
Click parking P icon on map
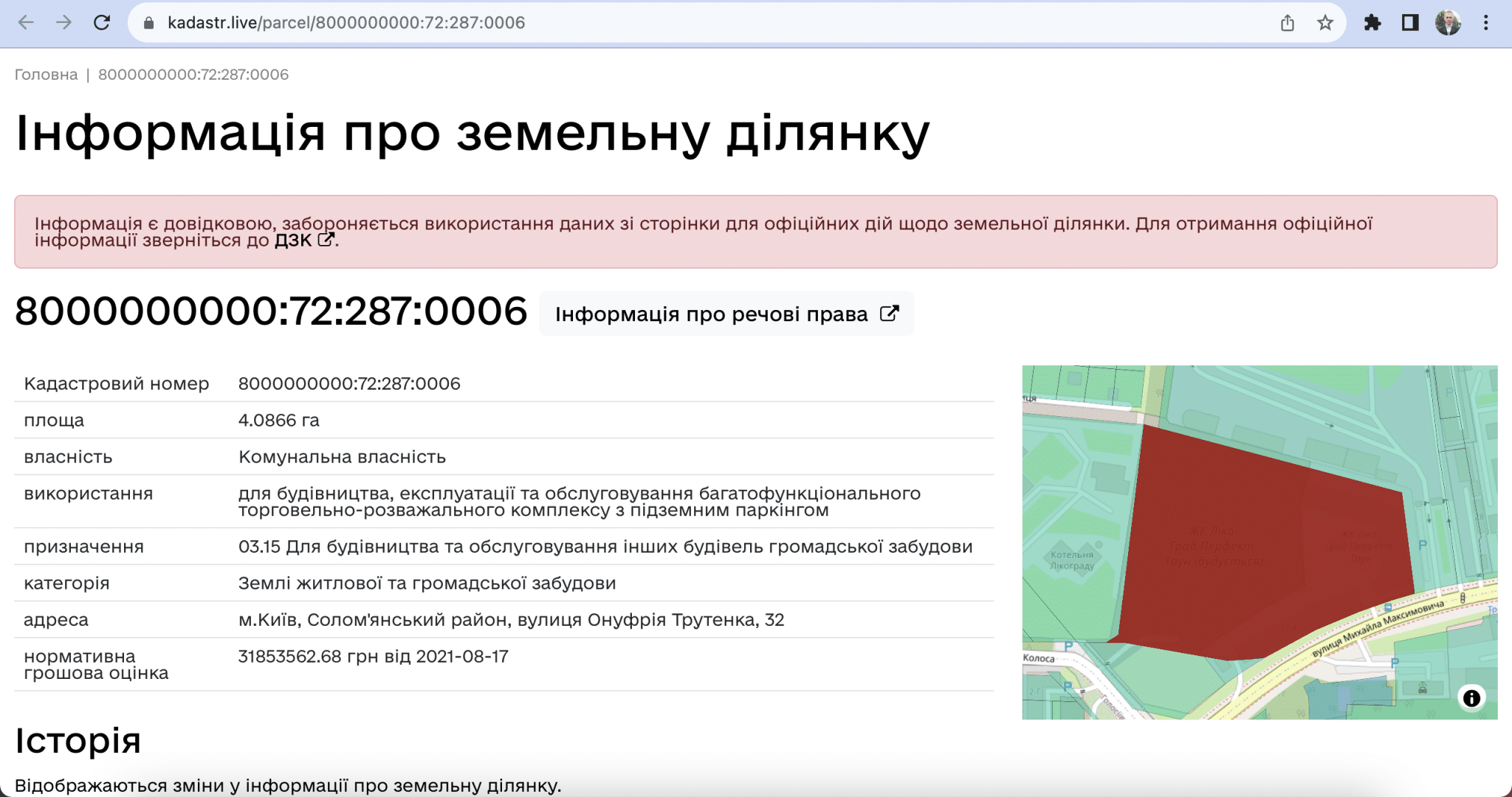(x=1423, y=545)
